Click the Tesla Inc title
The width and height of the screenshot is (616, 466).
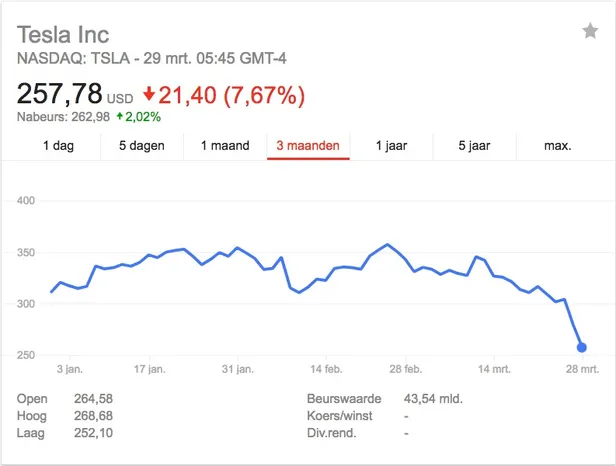tap(63, 35)
